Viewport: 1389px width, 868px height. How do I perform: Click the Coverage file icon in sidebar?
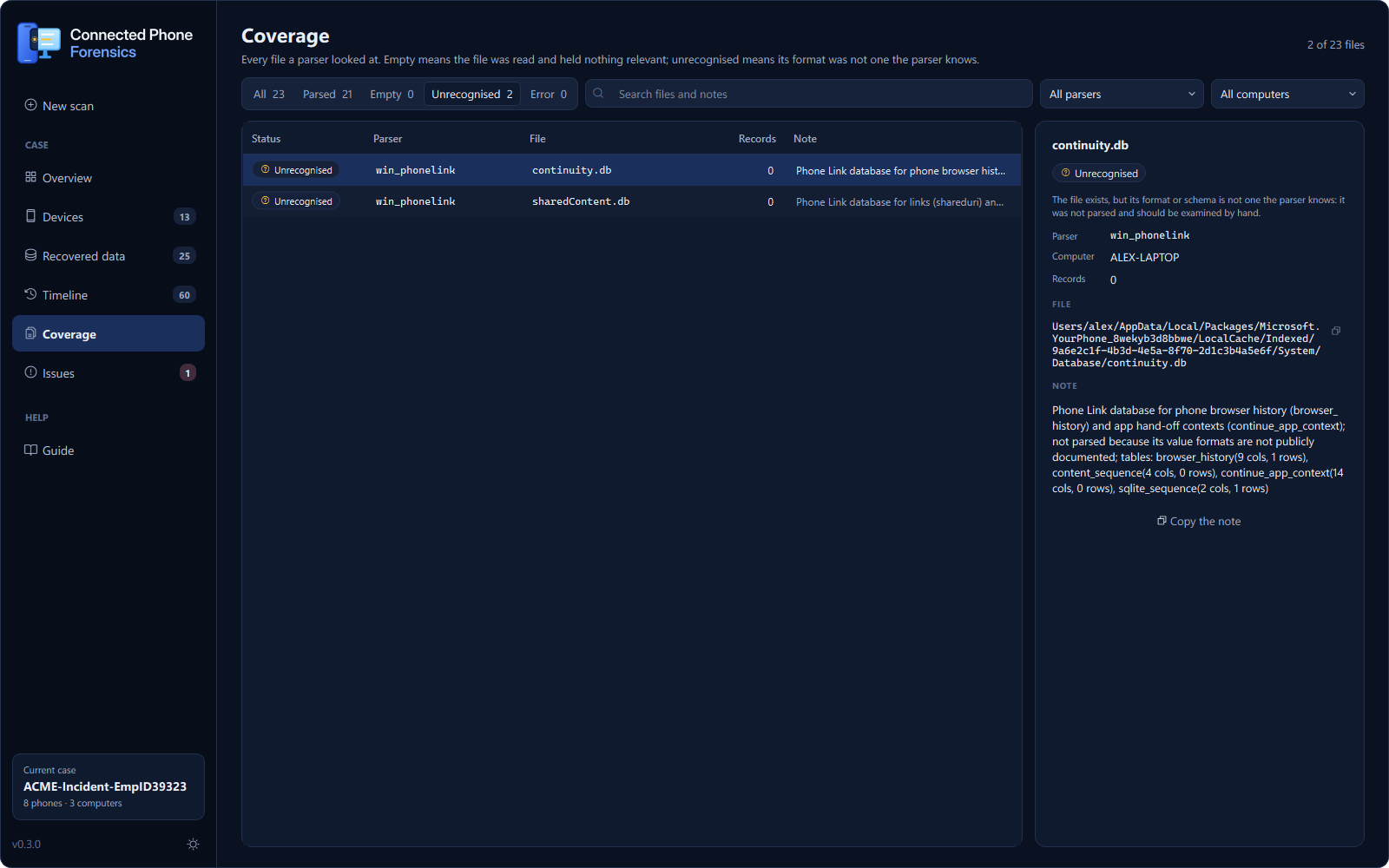(x=30, y=333)
